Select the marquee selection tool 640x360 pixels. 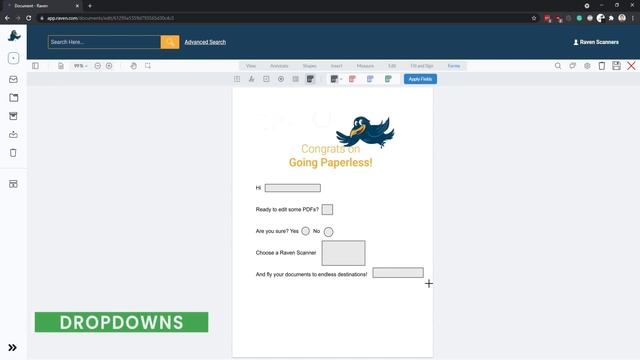[148, 66]
